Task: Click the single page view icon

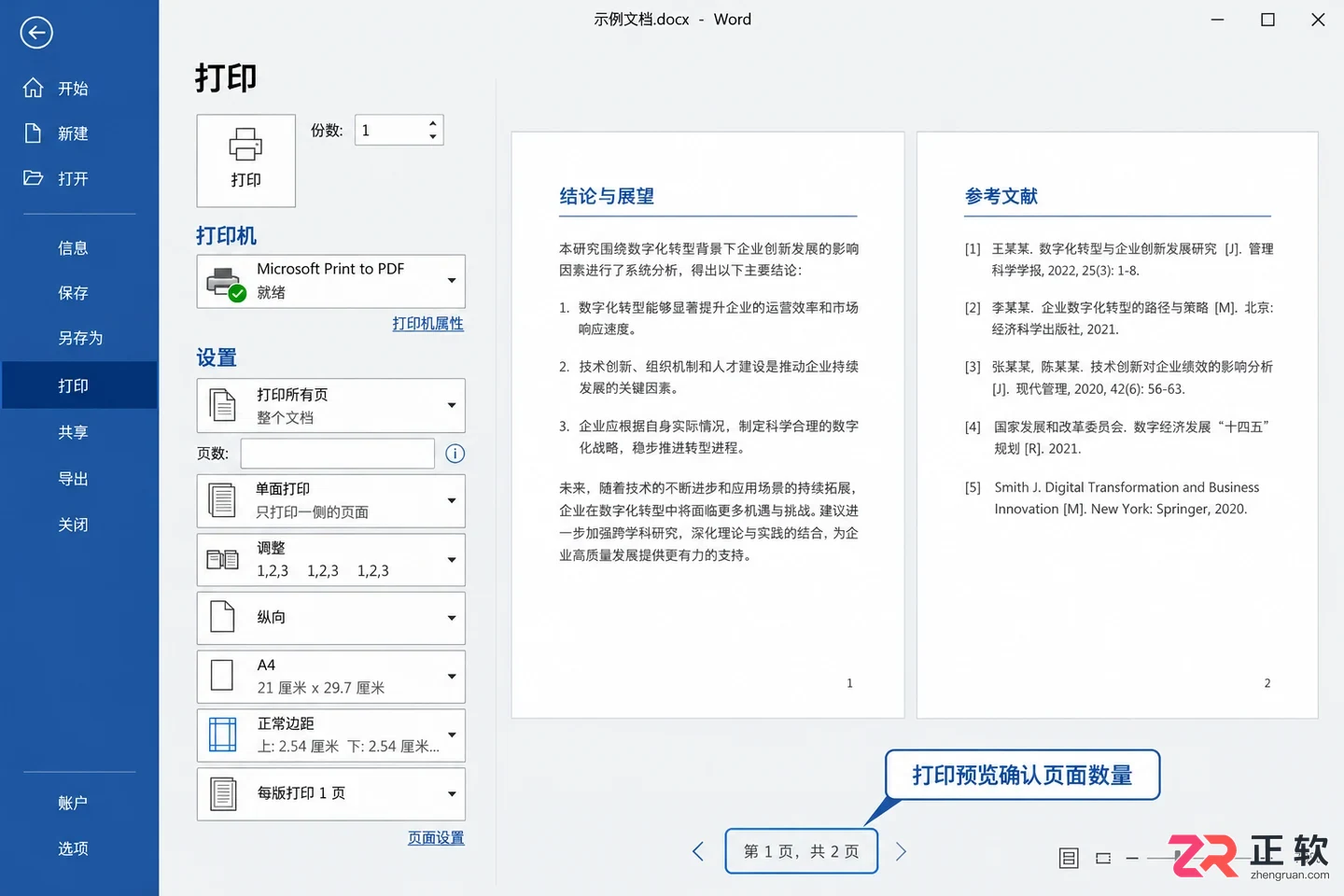Action: (x=1070, y=858)
